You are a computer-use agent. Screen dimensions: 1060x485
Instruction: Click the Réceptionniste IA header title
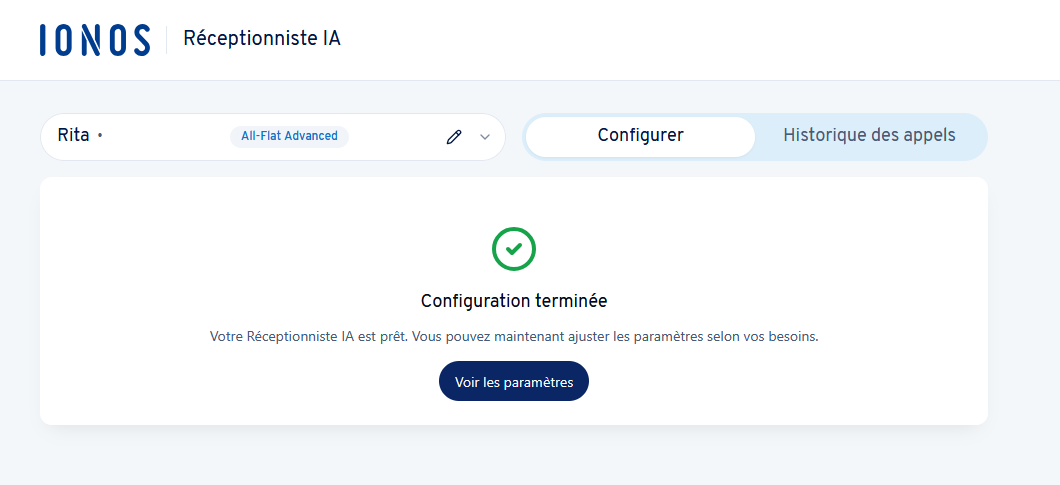[262, 39]
